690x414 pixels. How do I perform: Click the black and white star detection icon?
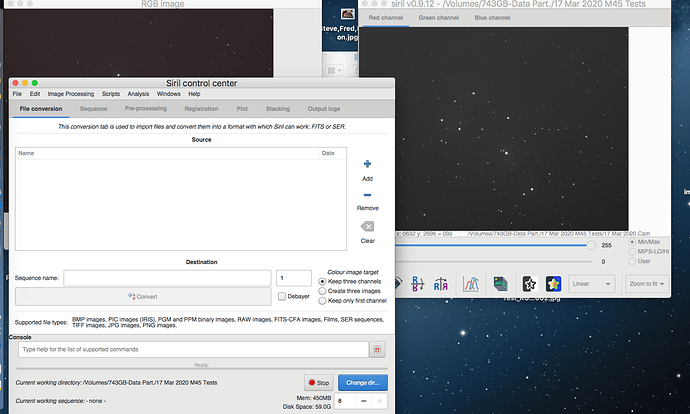coord(529,284)
